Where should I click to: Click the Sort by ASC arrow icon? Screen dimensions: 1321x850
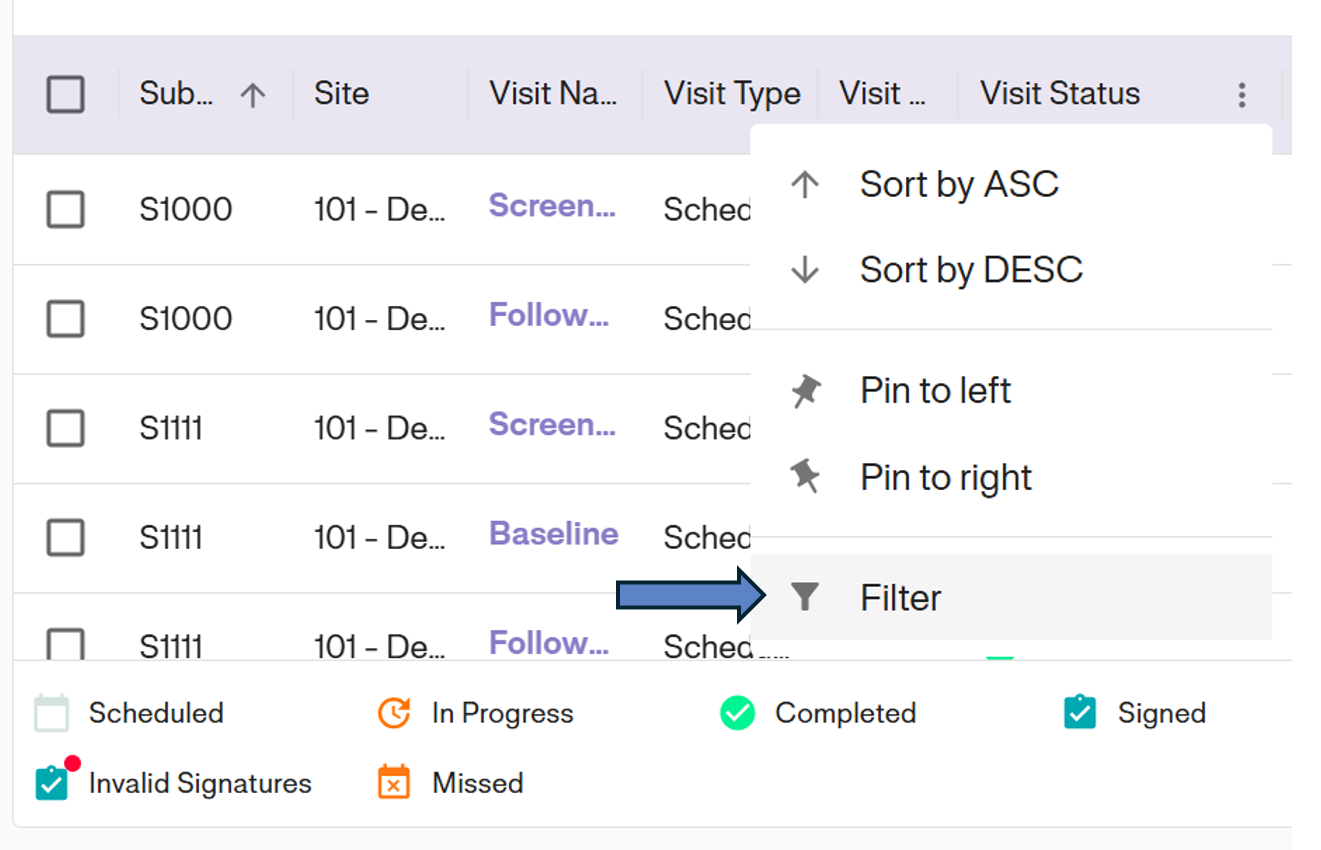[806, 184]
